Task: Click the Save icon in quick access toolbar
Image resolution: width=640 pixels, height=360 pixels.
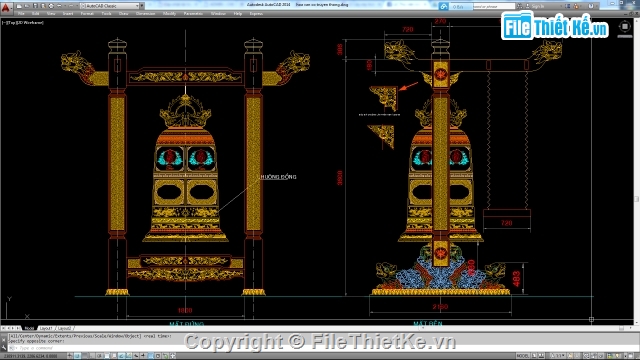Action: click(x=35, y=6)
